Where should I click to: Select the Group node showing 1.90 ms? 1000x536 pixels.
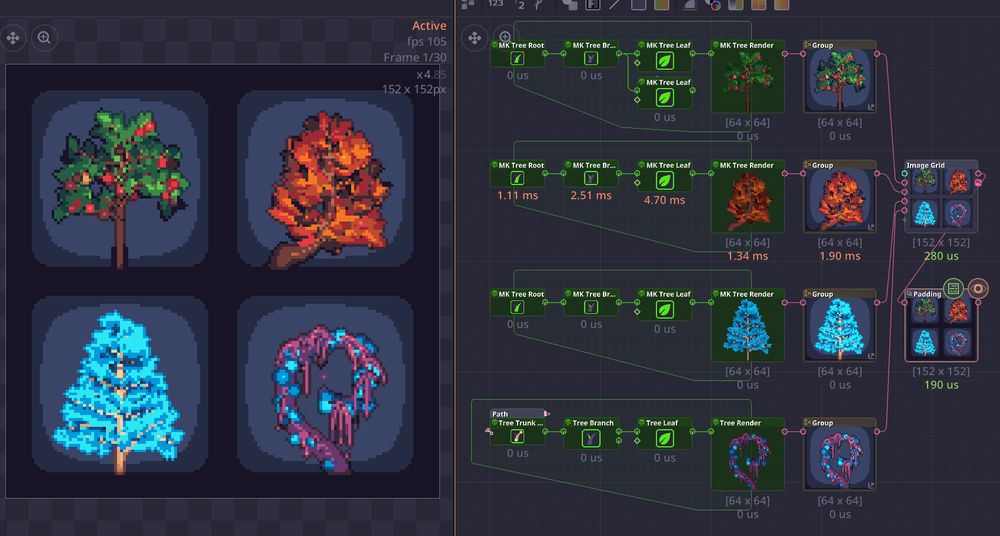pyautogui.click(x=840, y=197)
